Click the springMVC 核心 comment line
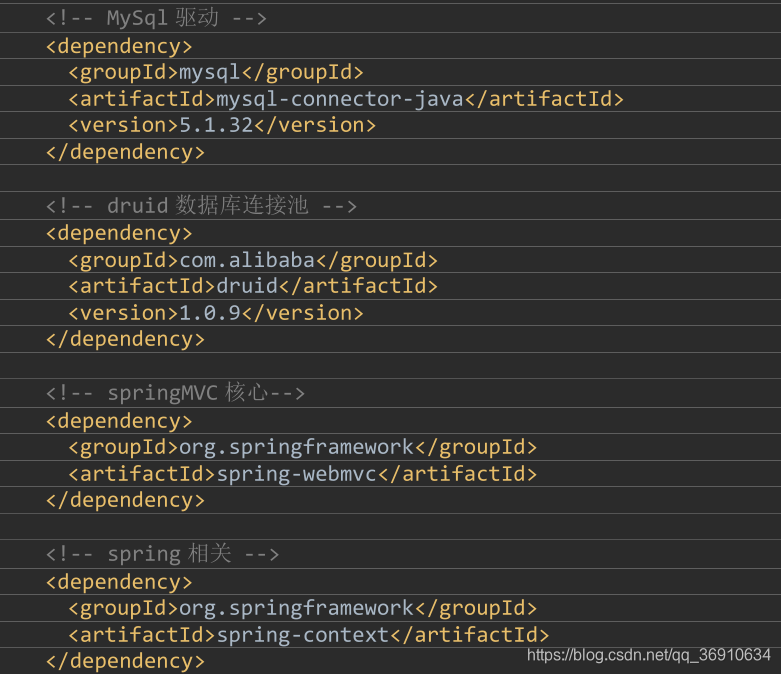 pos(175,393)
